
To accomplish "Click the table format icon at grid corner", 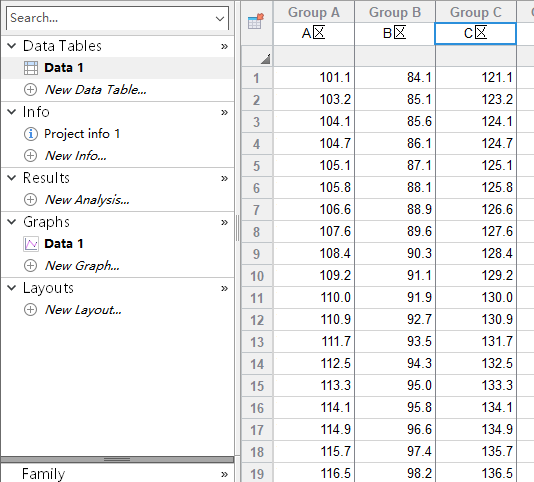I will pos(256,21).
